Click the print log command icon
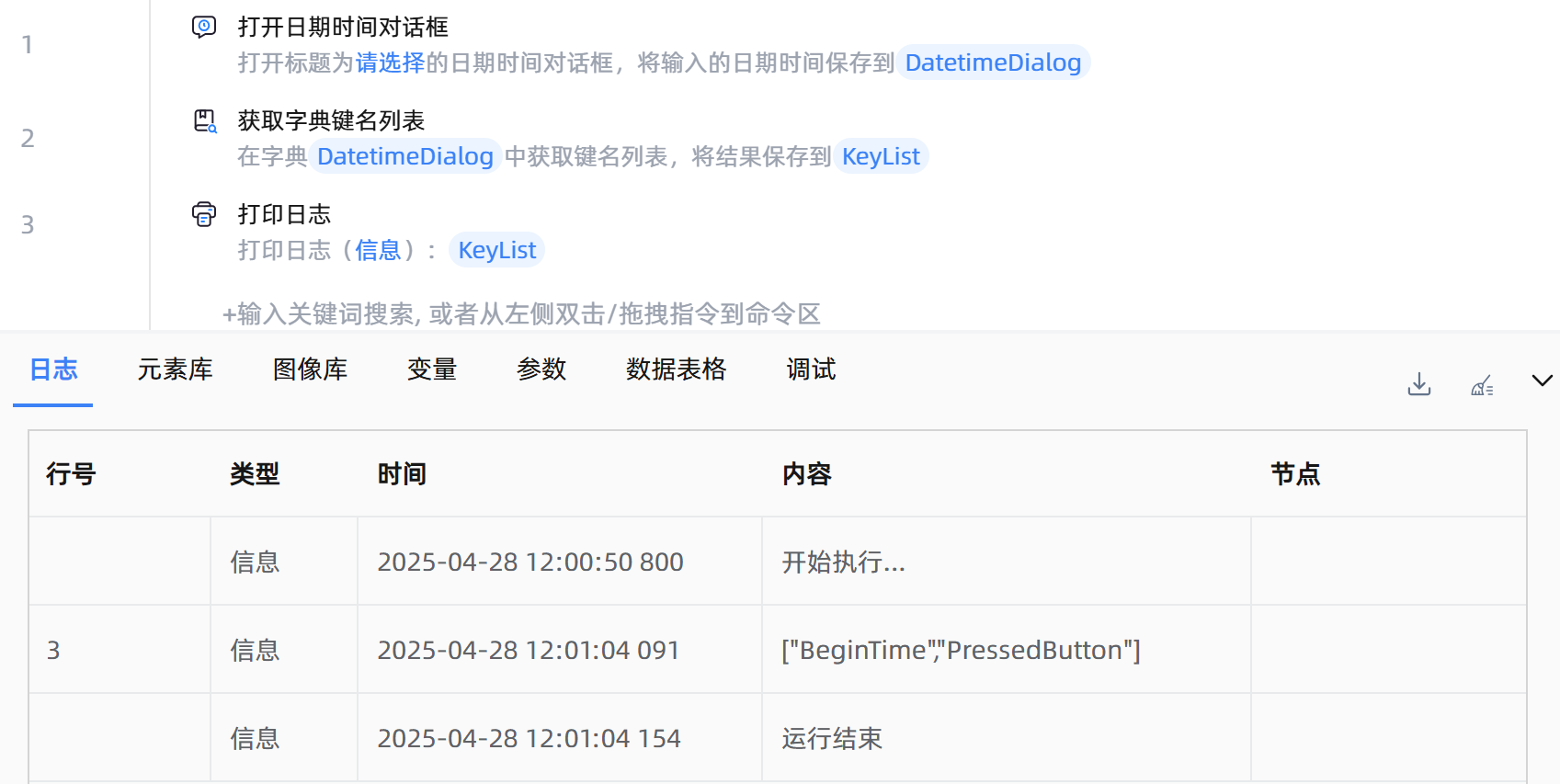Screen dimensions: 1560x784 (204, 214)
